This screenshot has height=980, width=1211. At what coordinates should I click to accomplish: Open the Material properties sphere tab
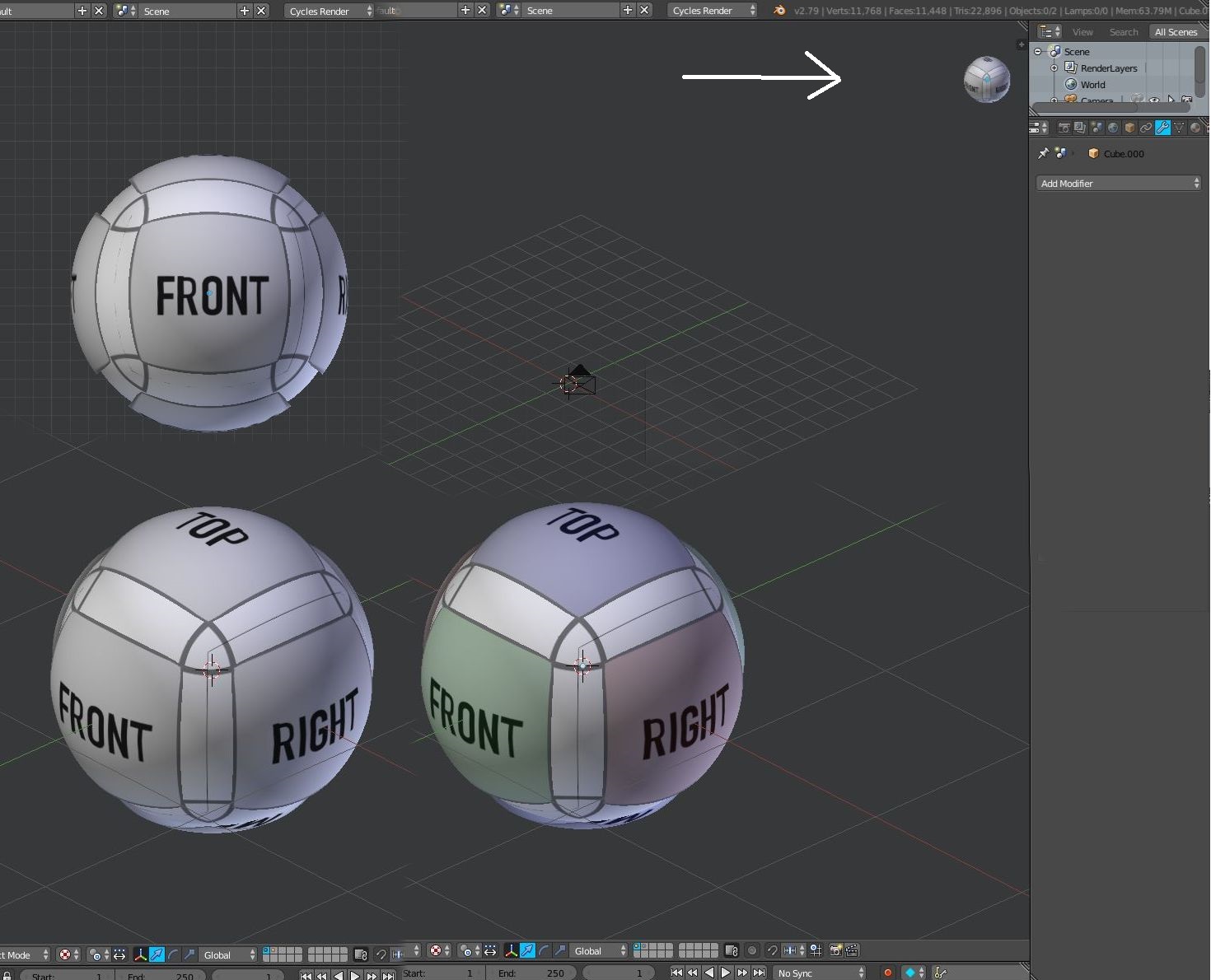(x=1195, y=128)
